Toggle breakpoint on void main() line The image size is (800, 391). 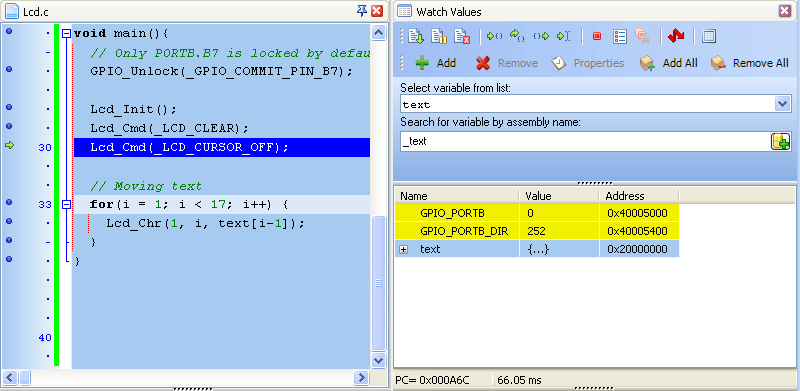pyautogui.click(x=9, y=31)
